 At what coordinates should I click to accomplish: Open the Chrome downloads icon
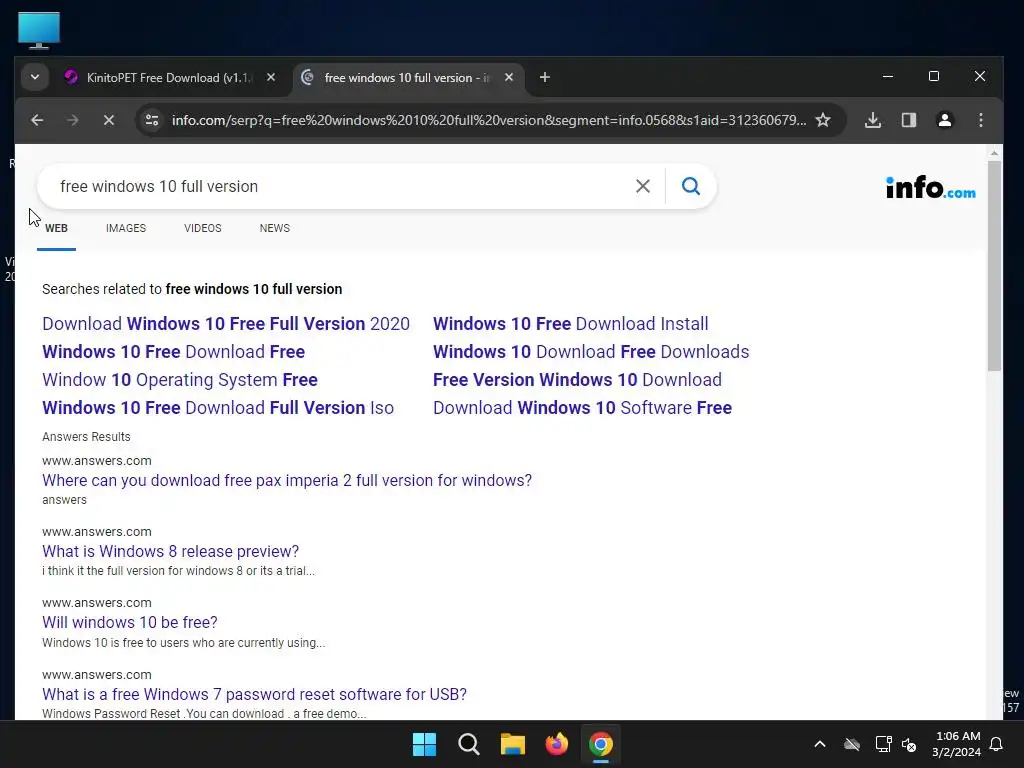872,120
